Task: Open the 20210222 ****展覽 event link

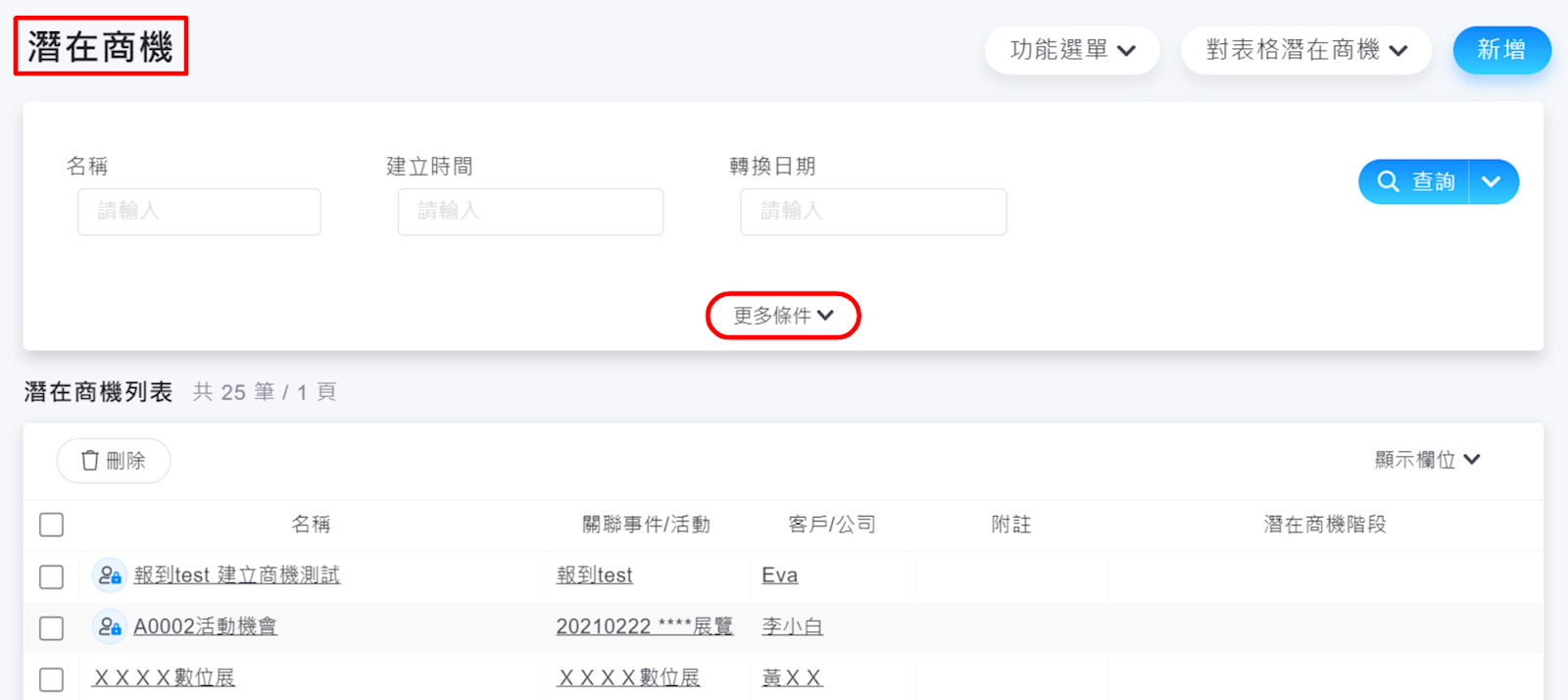Action: (644, 626)
